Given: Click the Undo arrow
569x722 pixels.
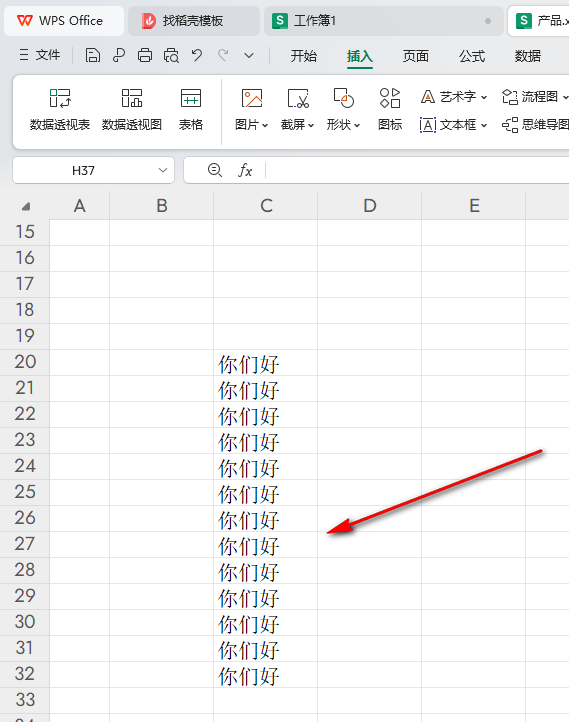Looking at the screenshot, I should pyautogui.click(x=197, y=56).
